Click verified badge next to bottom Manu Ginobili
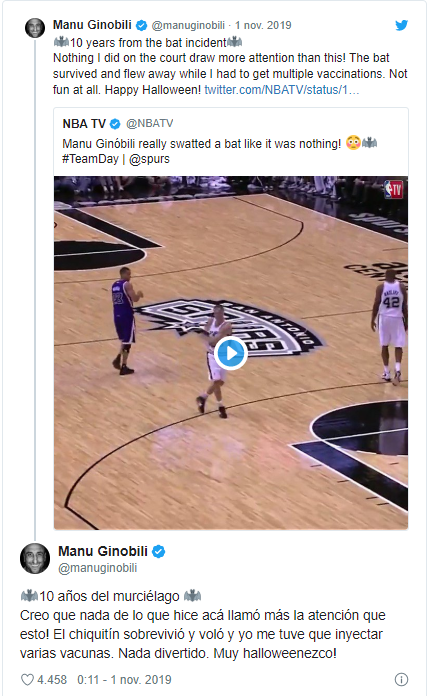The width and height of the screenshot is (428, 696). pos(159,551)
